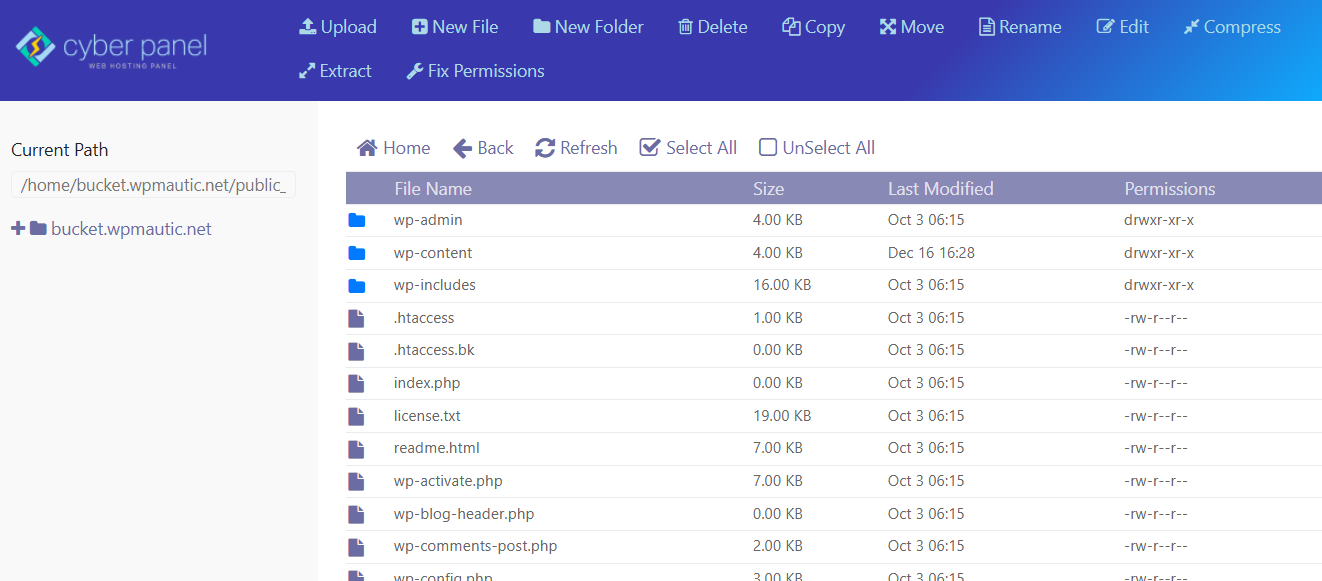Click Rename in the toolbar

(1020, 27)
